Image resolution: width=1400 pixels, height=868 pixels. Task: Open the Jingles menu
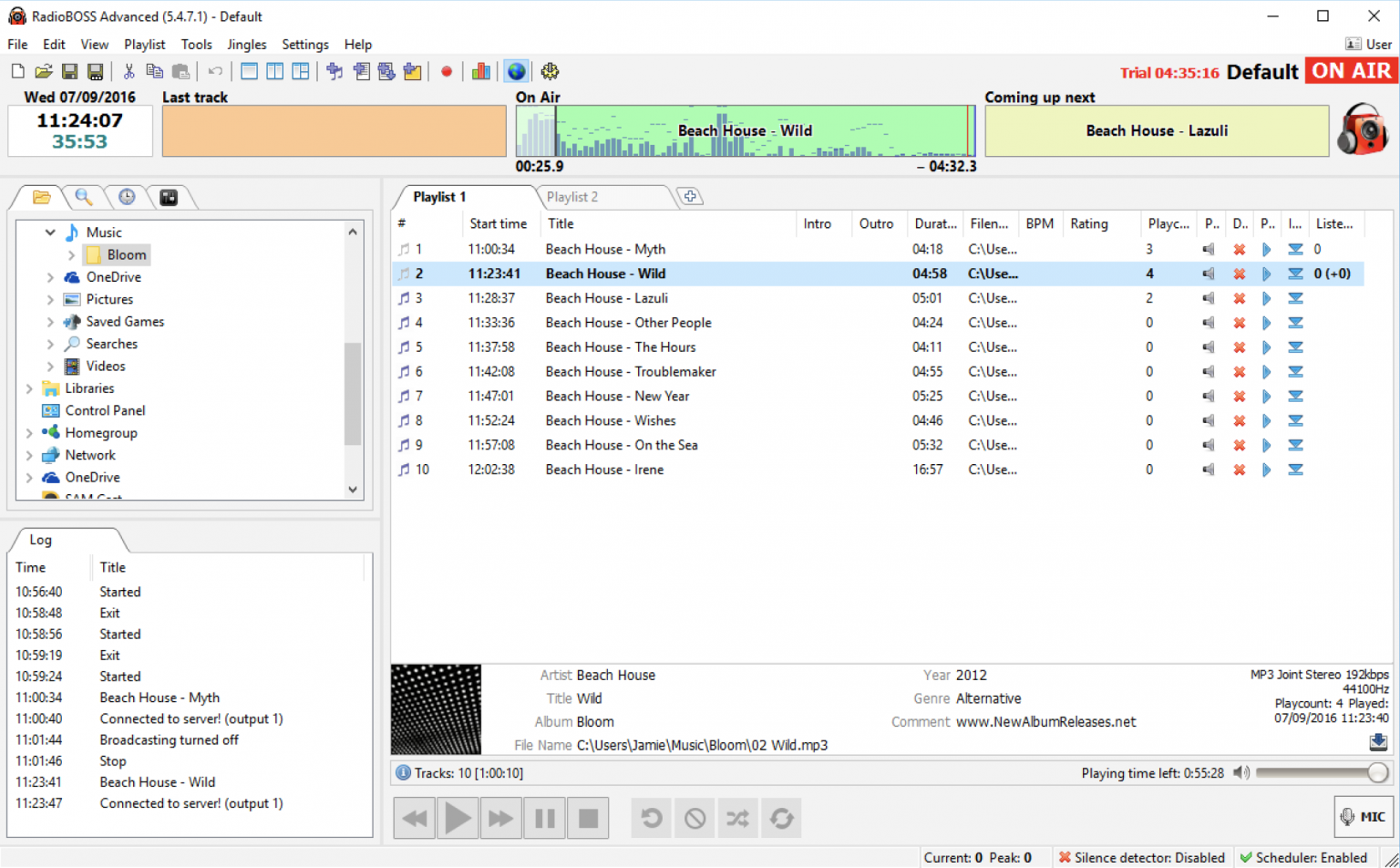pyautogui.click(x=246, y=44)
